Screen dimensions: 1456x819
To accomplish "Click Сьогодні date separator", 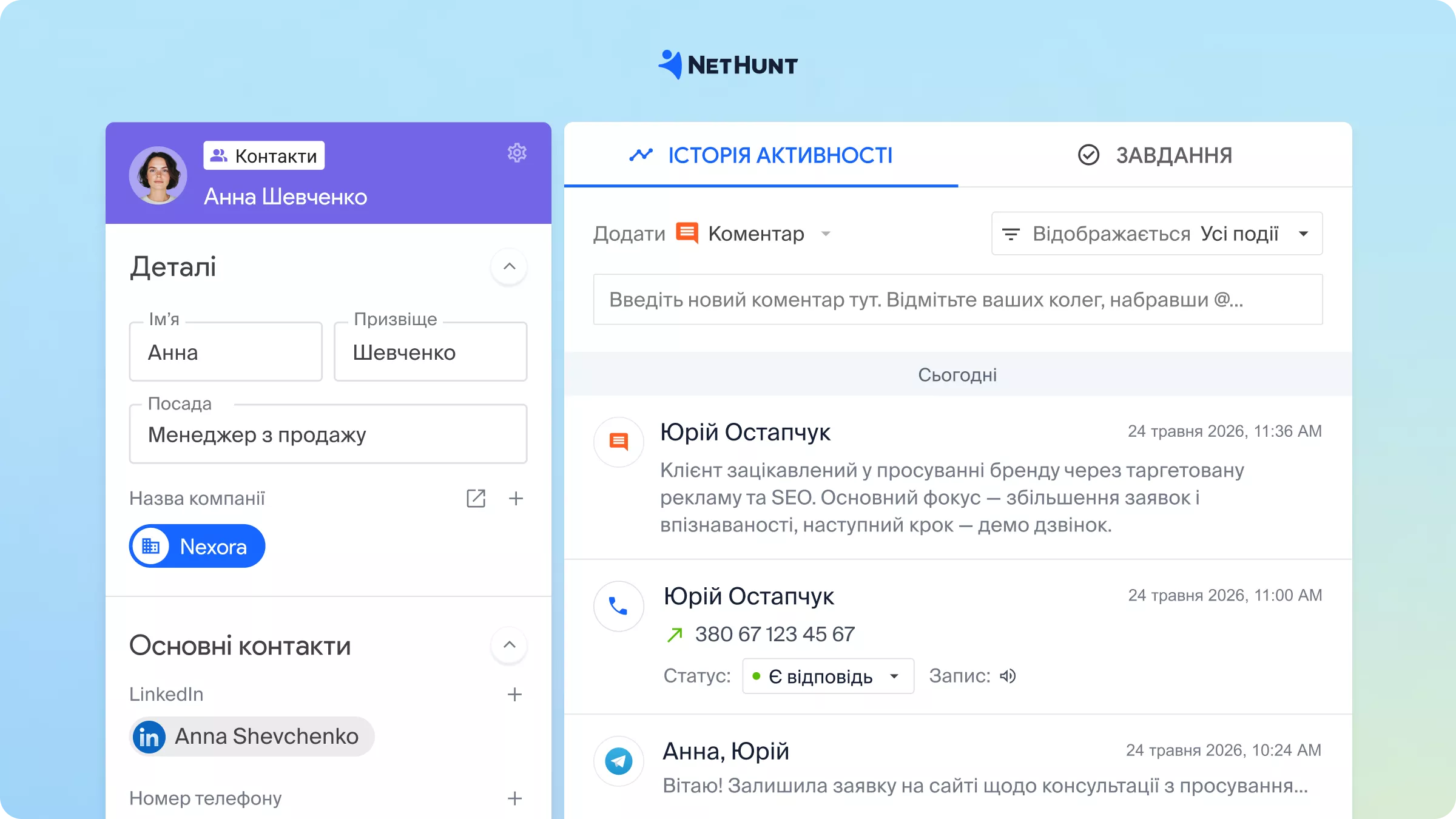I will 958,374.
